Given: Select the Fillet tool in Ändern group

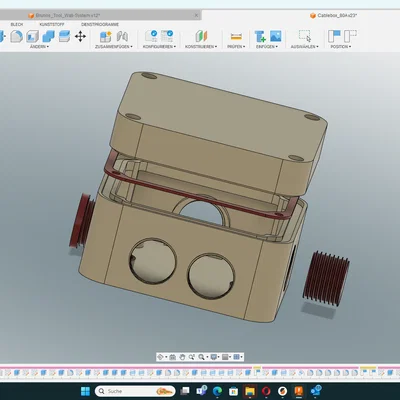Looking at the screenshot, I should [x=16, y=36].
